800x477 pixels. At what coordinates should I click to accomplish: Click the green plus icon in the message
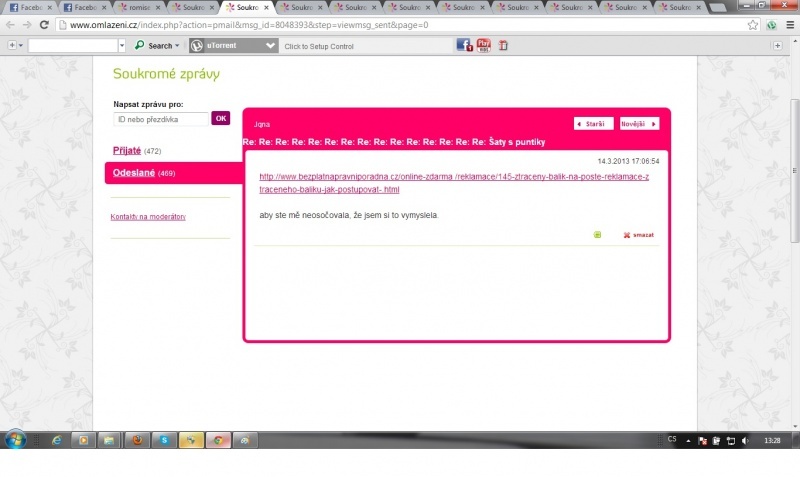coord(598,235)
